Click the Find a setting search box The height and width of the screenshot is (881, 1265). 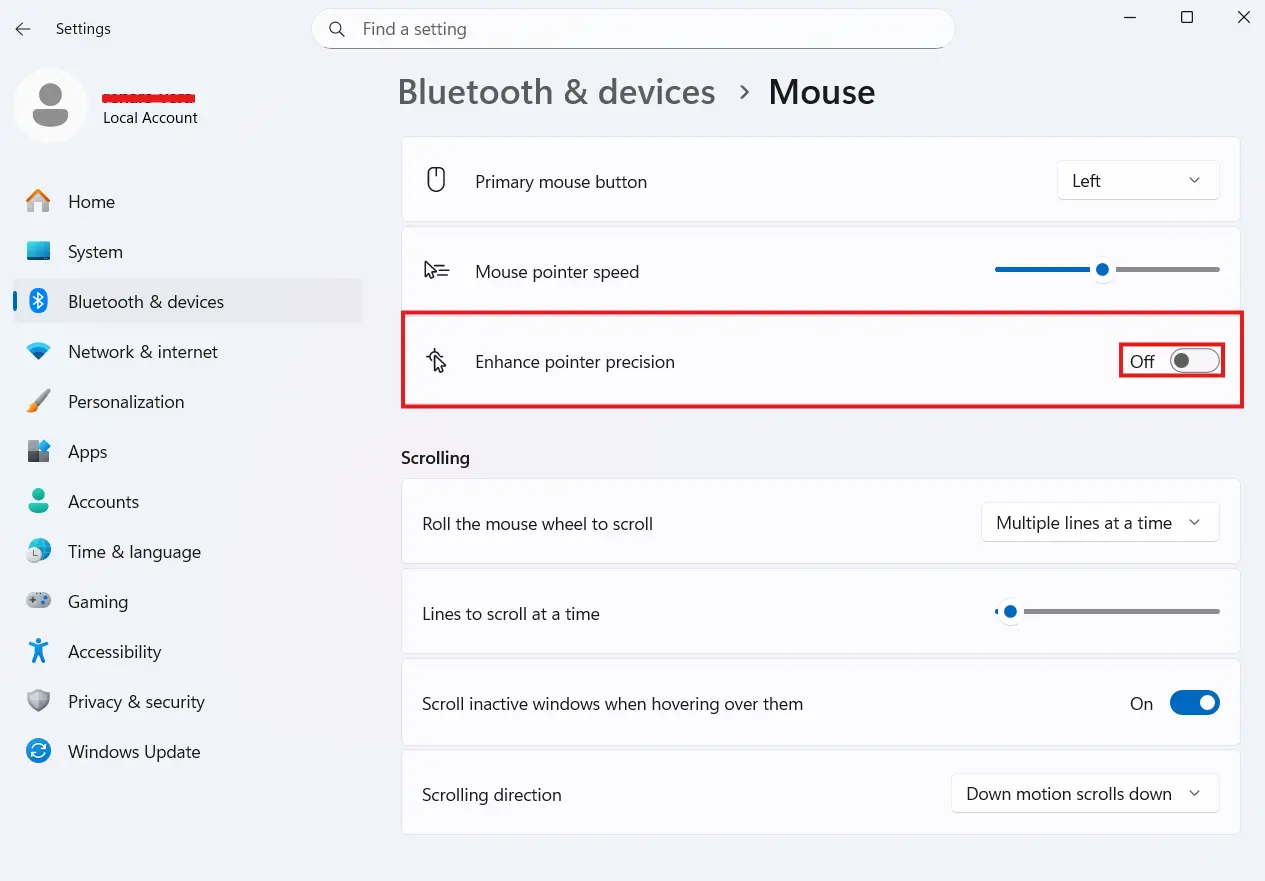click(633, 29)
